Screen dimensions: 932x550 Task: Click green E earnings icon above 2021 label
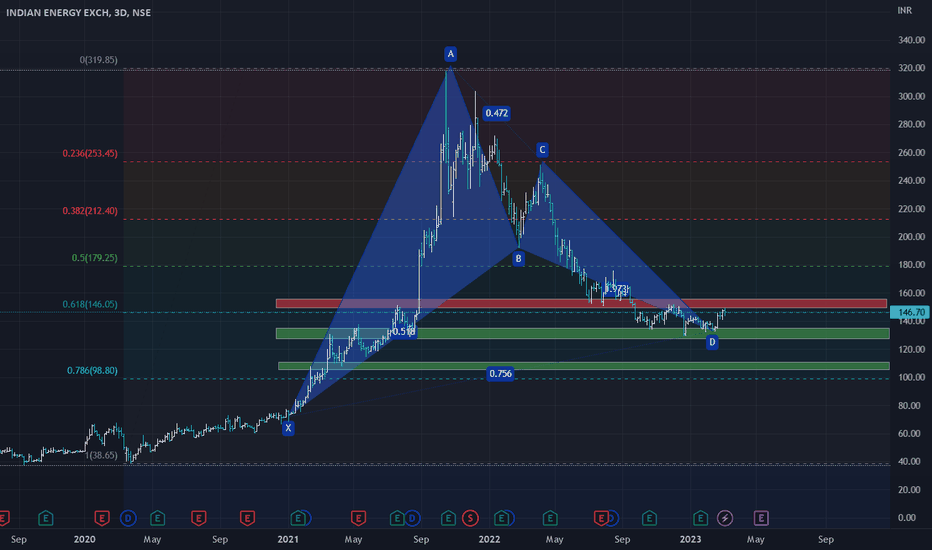[298, 518]
